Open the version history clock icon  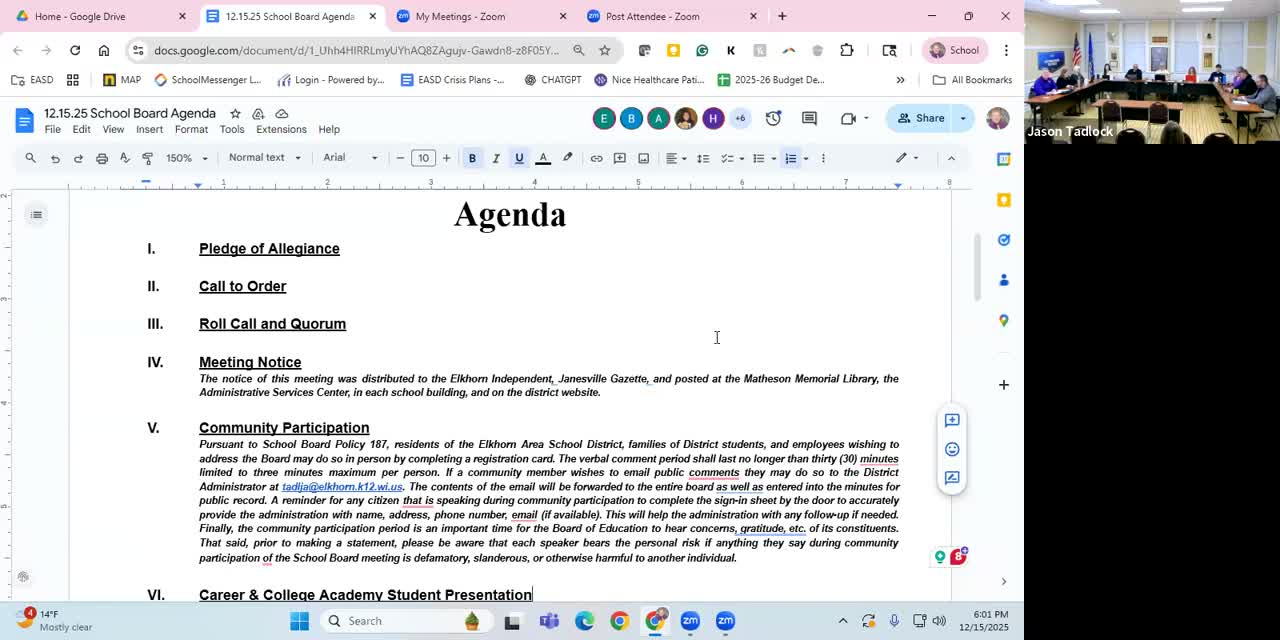[773, 118]
